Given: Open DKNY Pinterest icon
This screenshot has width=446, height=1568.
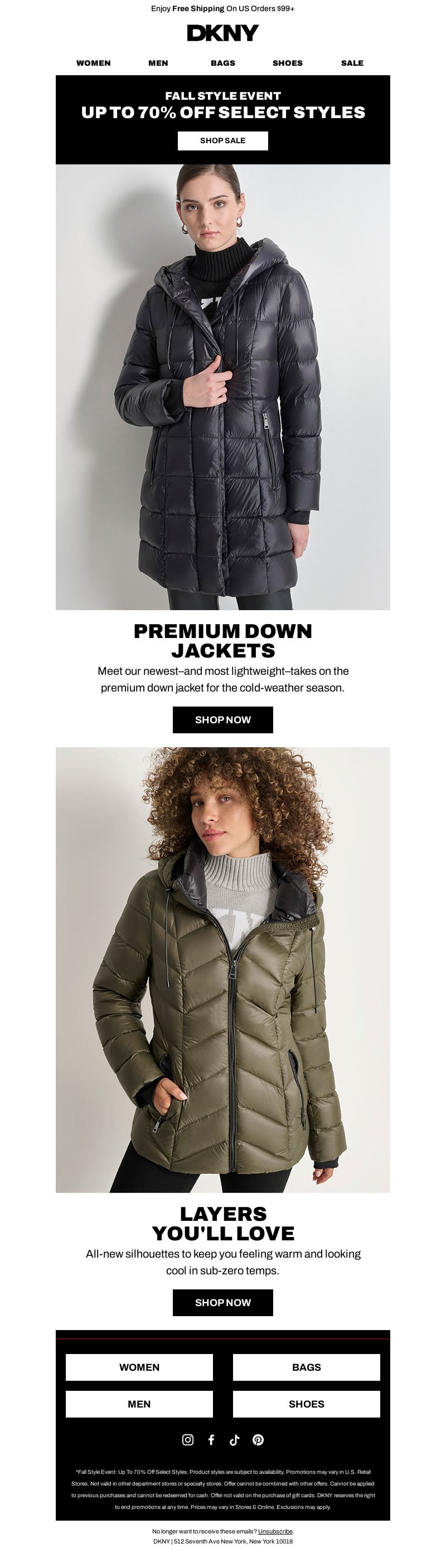Looking at the screenshot, I should pos(258,1440).
